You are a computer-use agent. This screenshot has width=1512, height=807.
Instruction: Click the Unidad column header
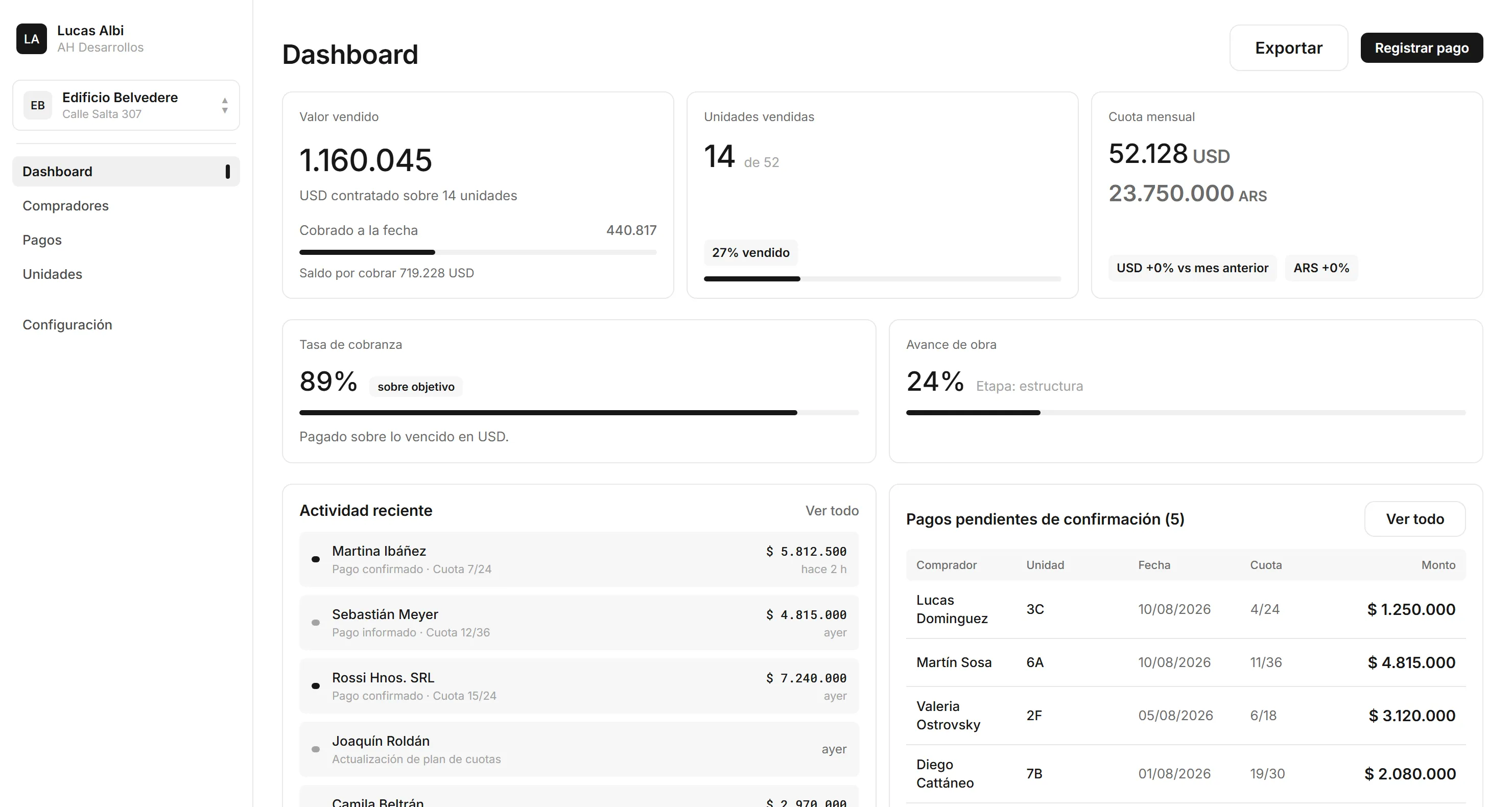1045,564
